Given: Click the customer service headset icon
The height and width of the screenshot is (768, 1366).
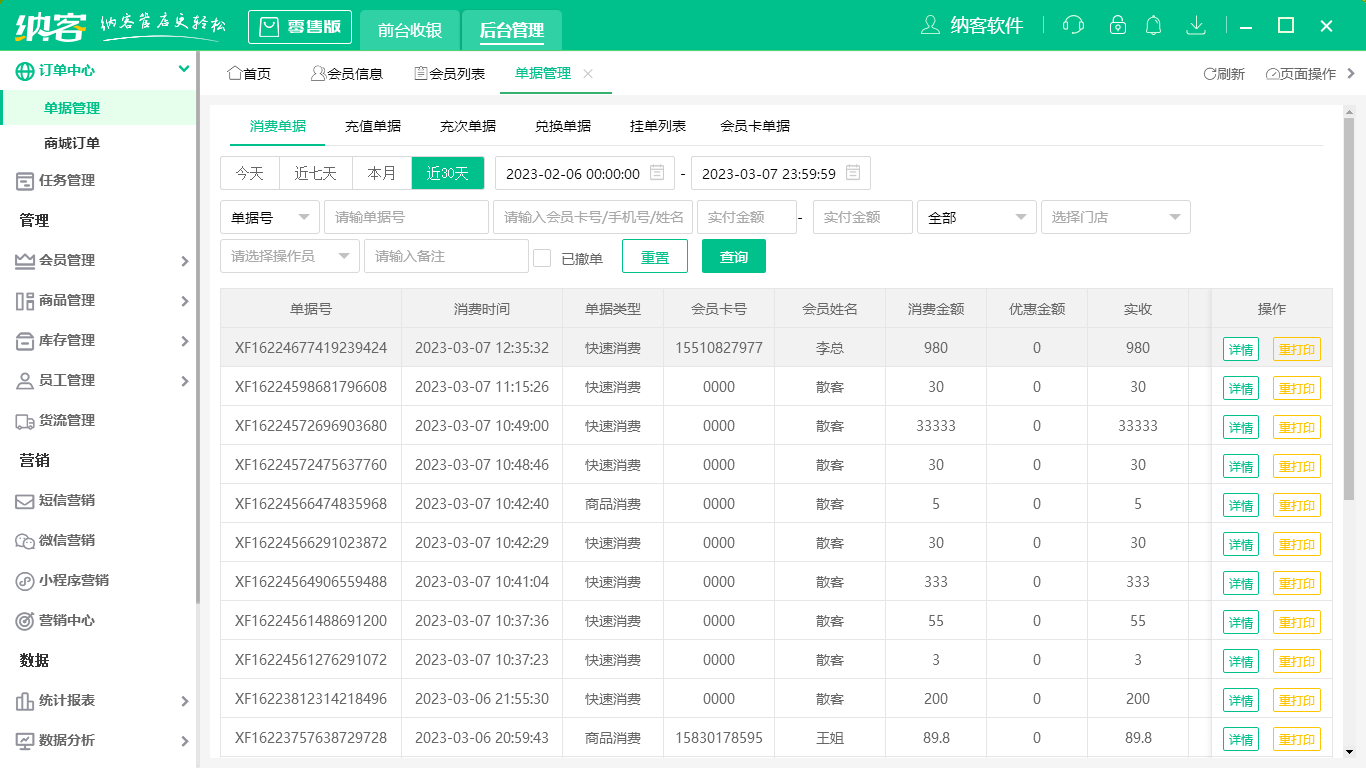Looking at the screenshot, I should 1073,25.
